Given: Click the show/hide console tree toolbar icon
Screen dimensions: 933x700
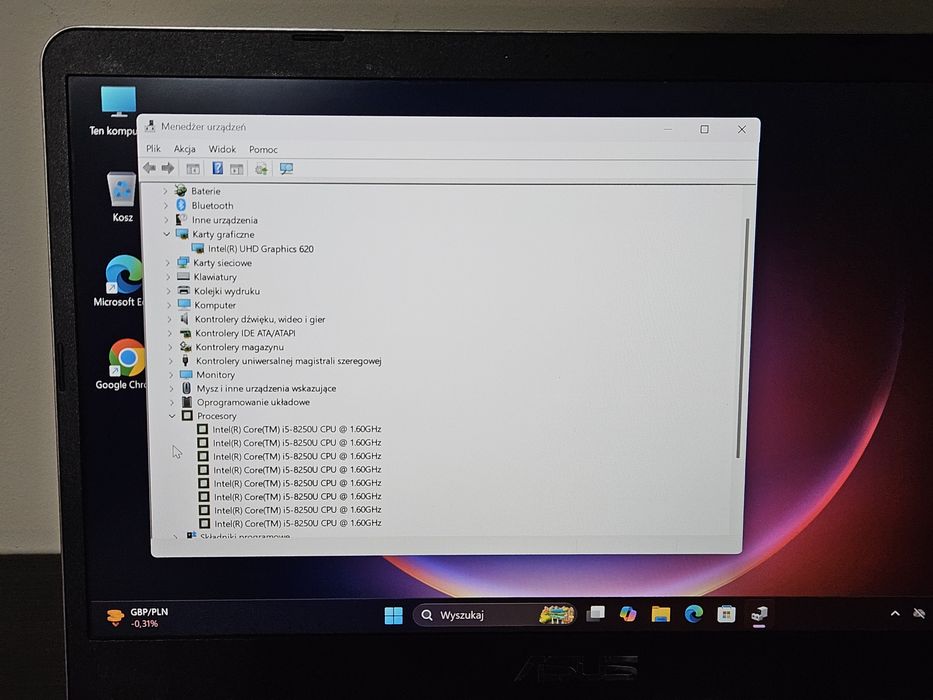Looking at the screenshot, I should click(193, 169).
